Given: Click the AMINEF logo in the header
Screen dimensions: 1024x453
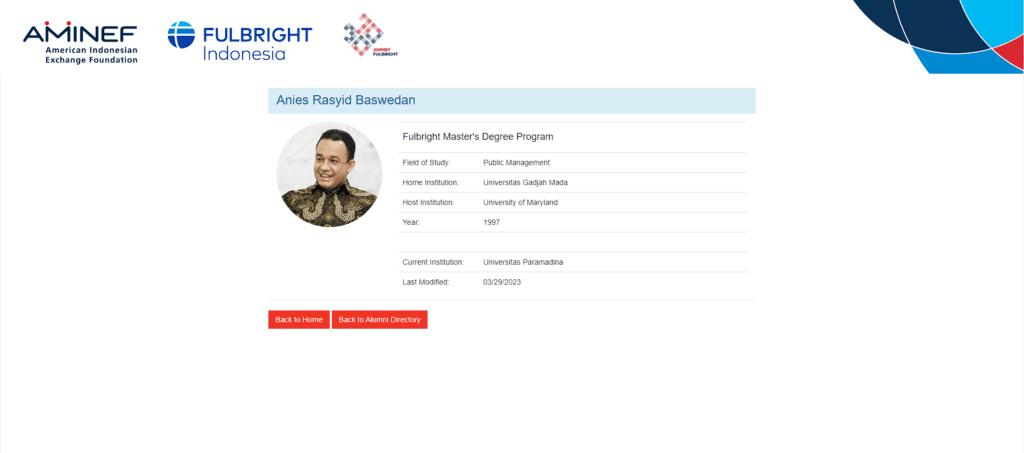Looking at the screenshot, I should tap(80, 42).
